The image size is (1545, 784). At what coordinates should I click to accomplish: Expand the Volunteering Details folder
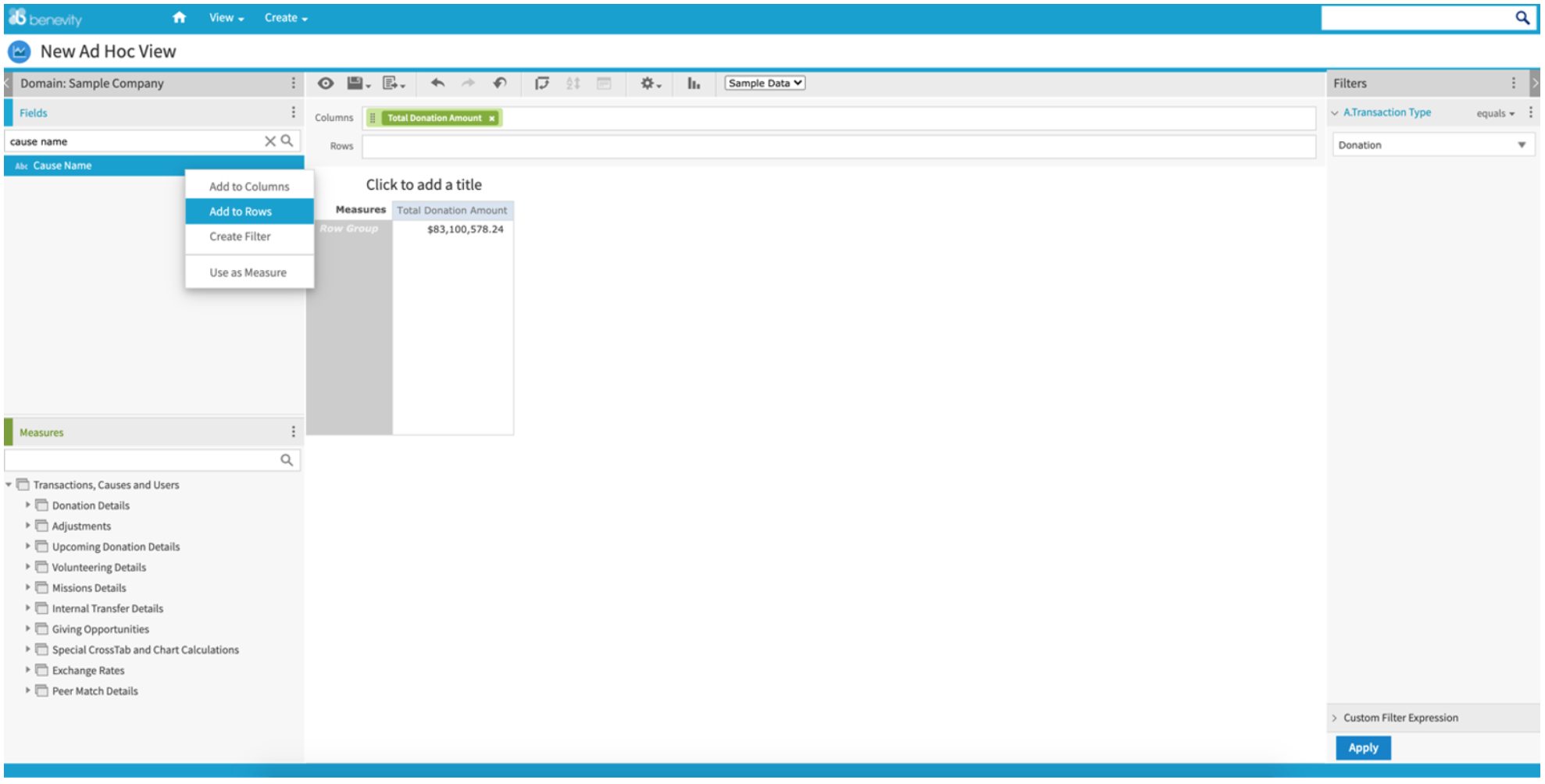(x=28, y=567)
